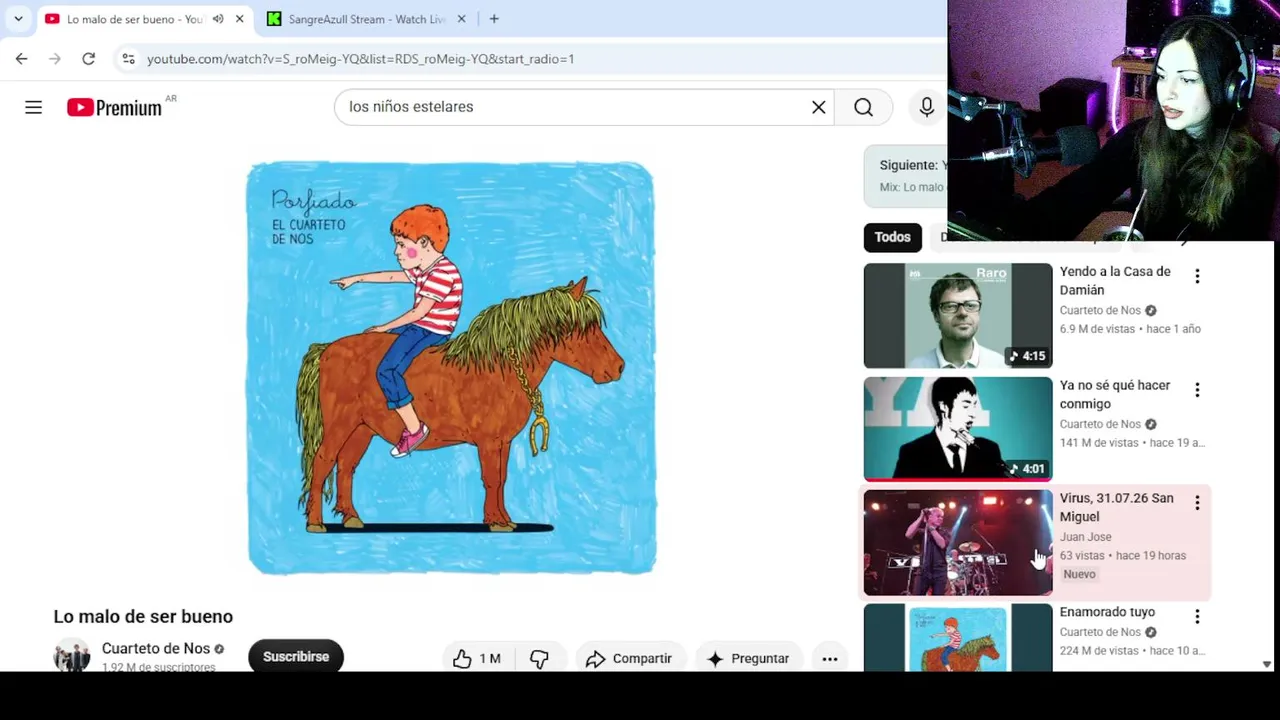1280x720 pixels.
Task: Open the Ya no sé qué hacer conmigo title
Action: point(1115,394)
